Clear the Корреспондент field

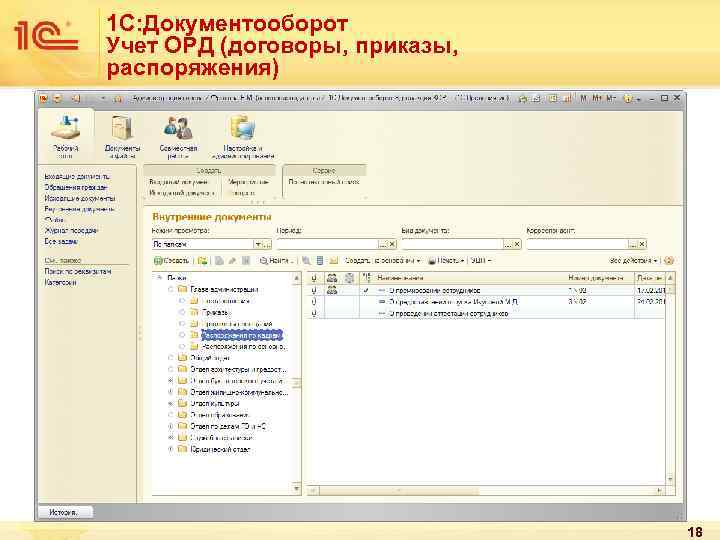click(642, 244)
